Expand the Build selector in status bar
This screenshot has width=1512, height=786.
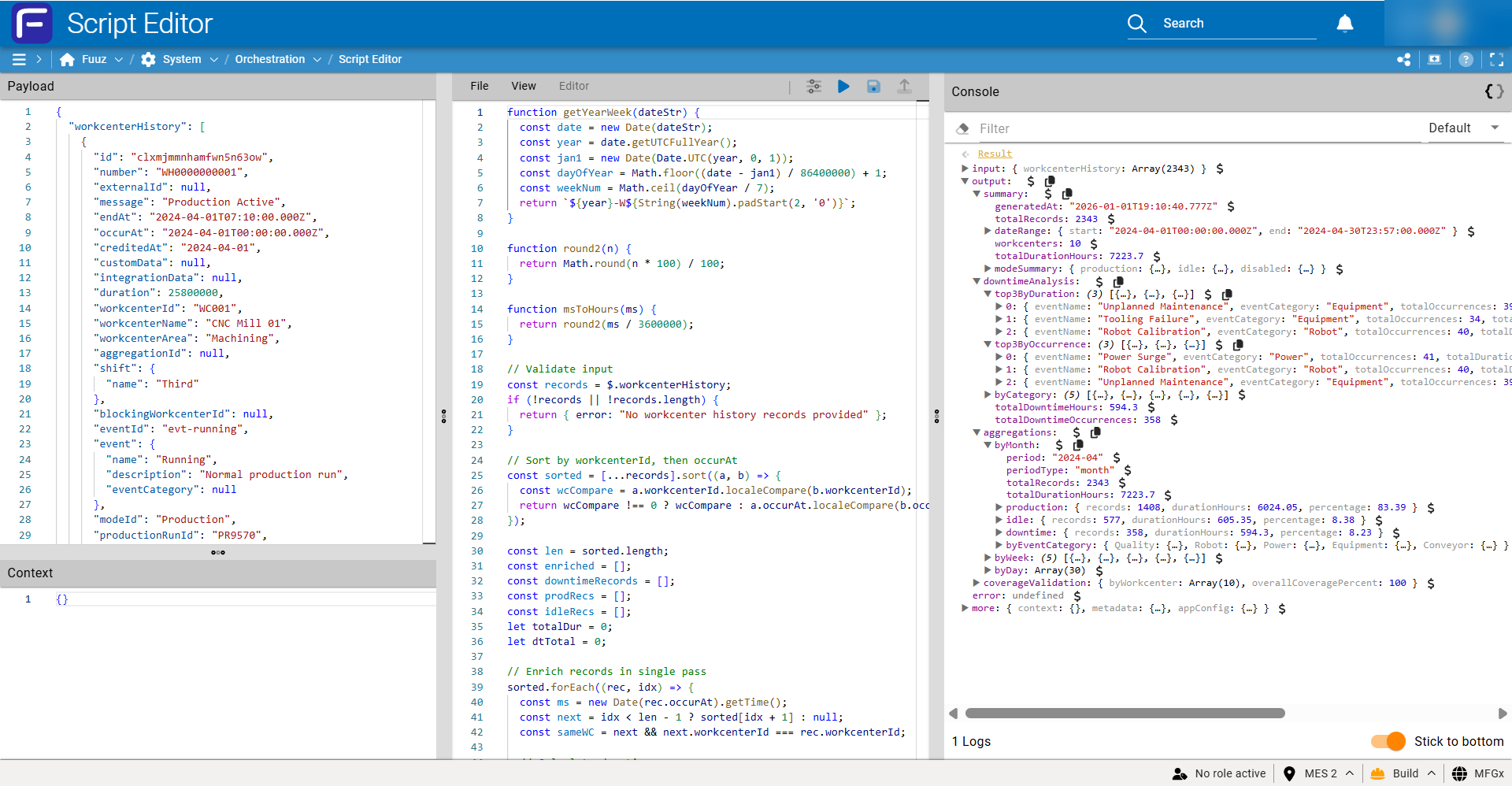[x=1431, y=773]
